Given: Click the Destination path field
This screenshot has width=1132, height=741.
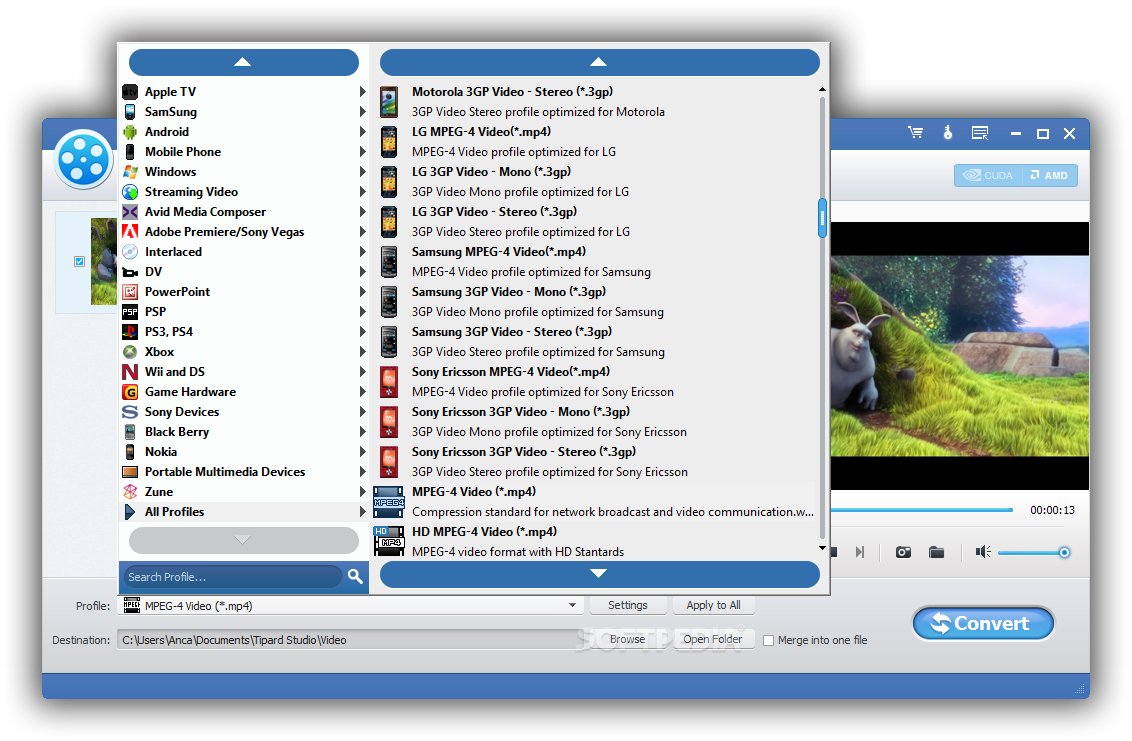Looking at the screenshot, I should click(x=352, y=640).
